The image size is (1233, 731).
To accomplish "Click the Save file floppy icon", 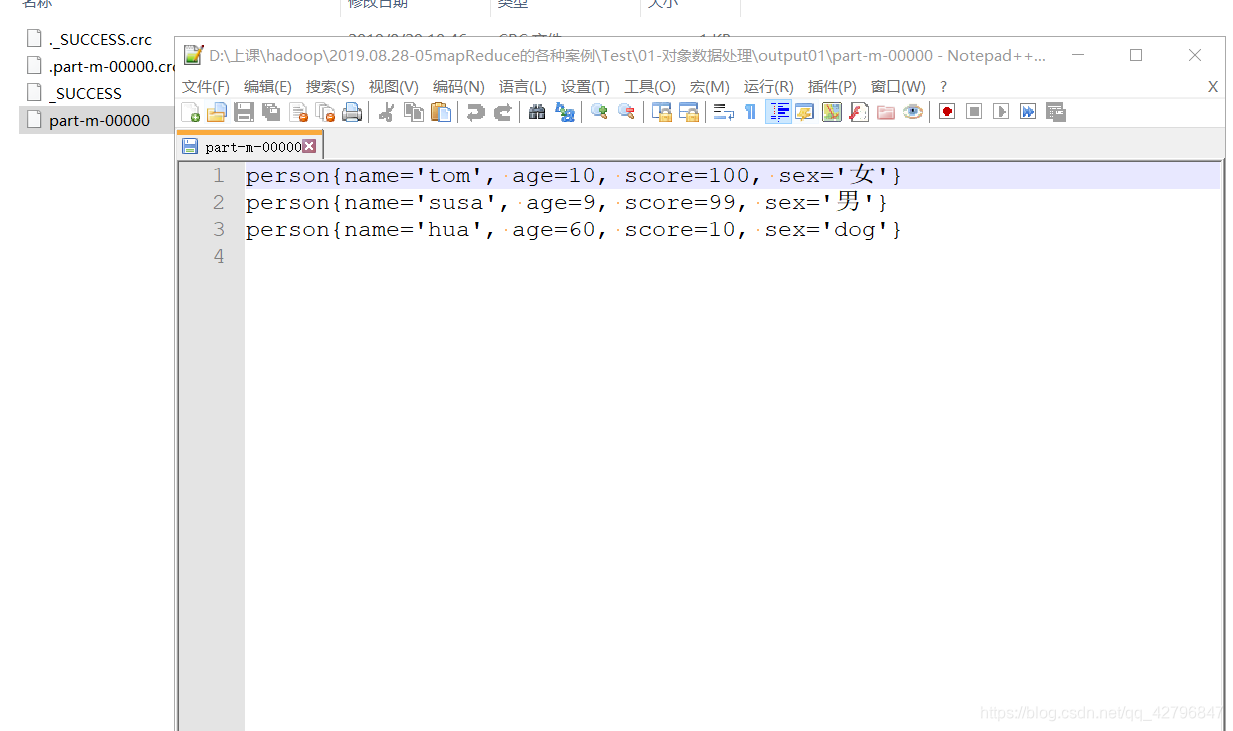I will [244, 112].
